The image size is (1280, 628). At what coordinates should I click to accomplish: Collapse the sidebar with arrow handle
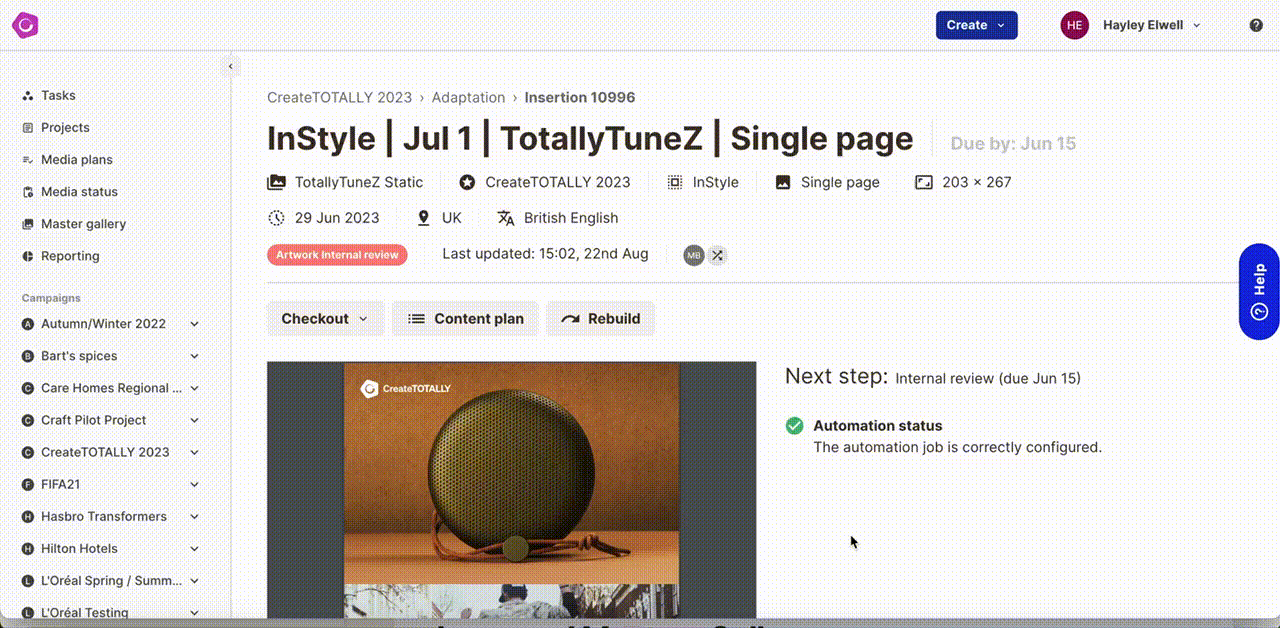pos(230,67)
